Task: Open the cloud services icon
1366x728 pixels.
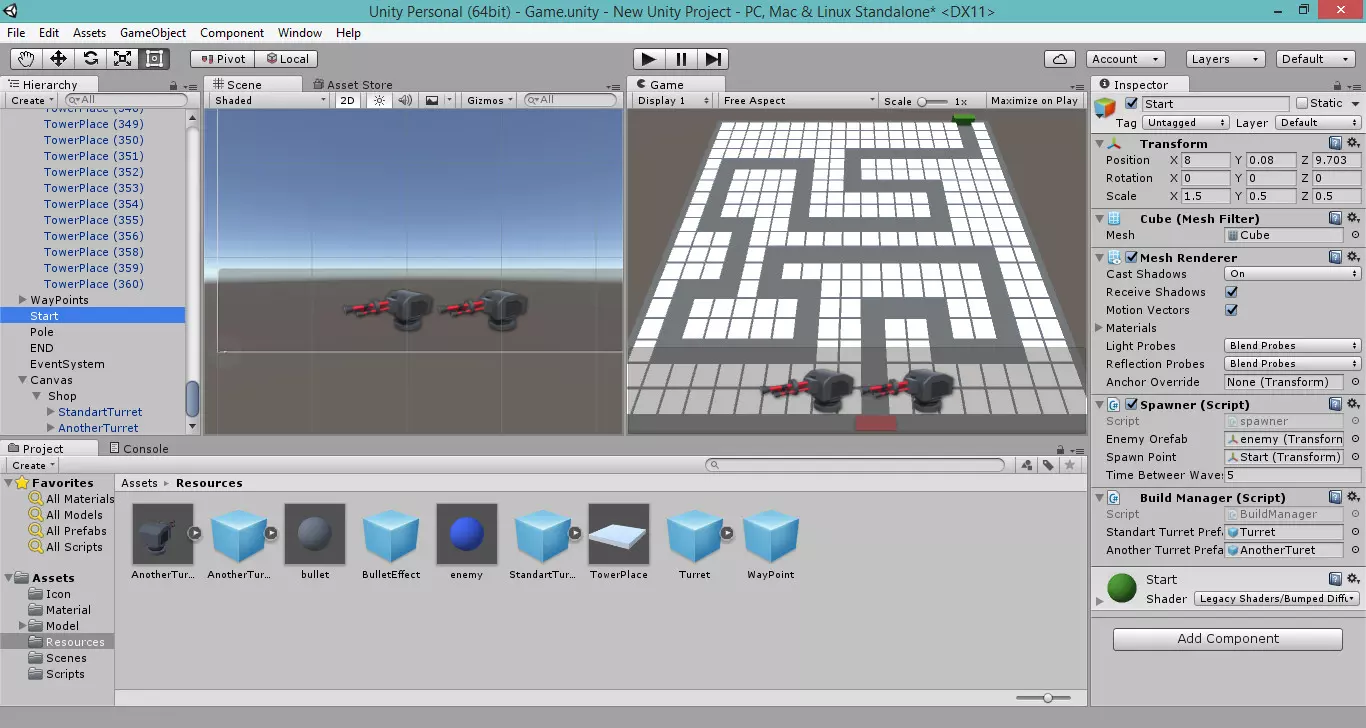Action: 1060,59
